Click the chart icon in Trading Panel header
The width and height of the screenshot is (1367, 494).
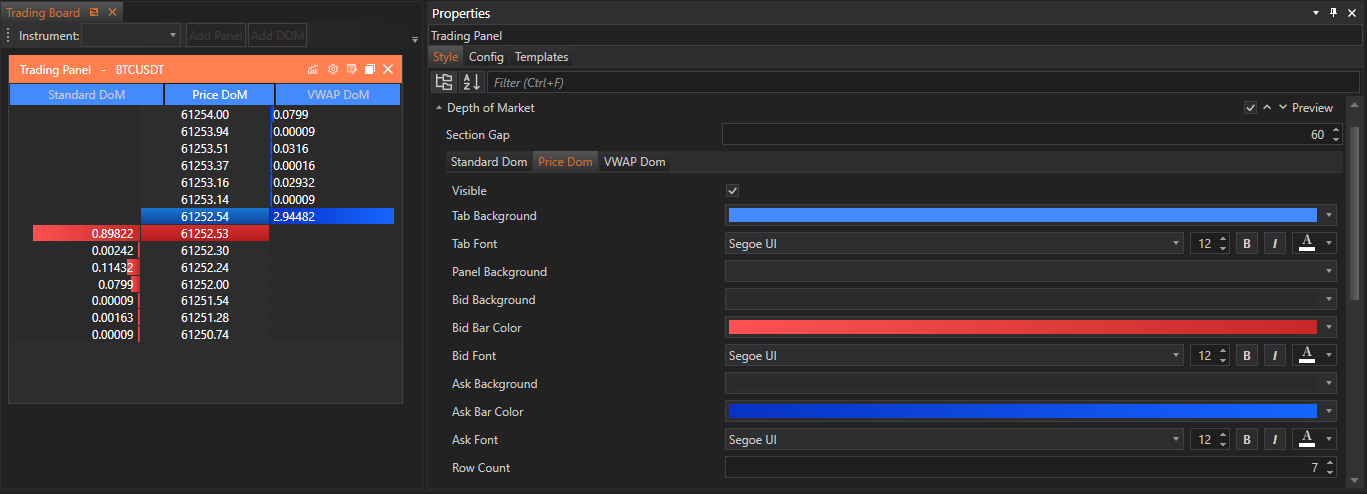coord(313,70)
